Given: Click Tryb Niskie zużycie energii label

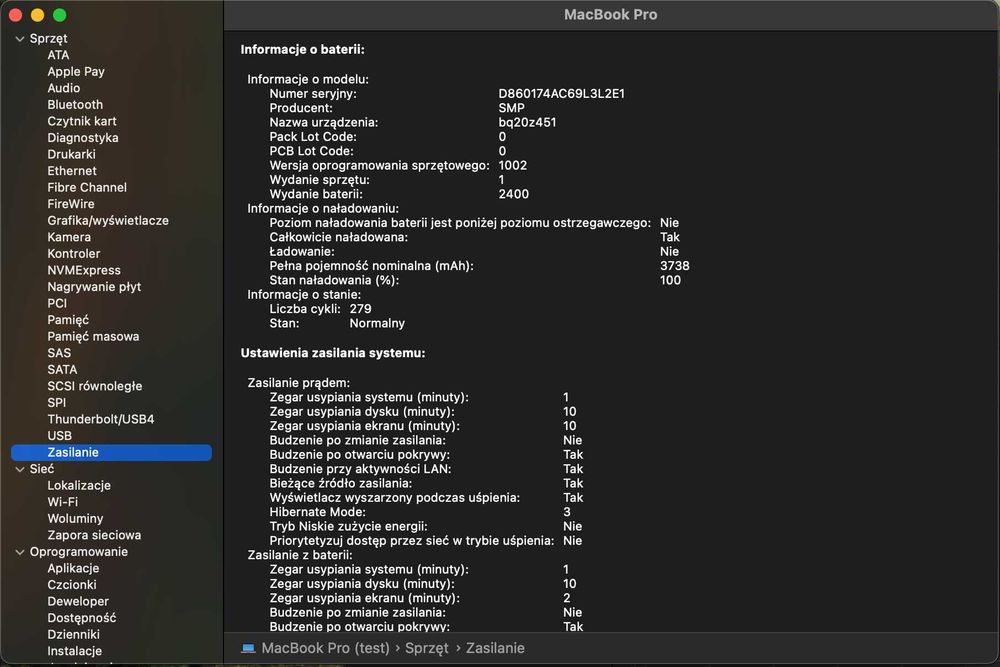Looking at the screenshot, I should coord(348,527).
